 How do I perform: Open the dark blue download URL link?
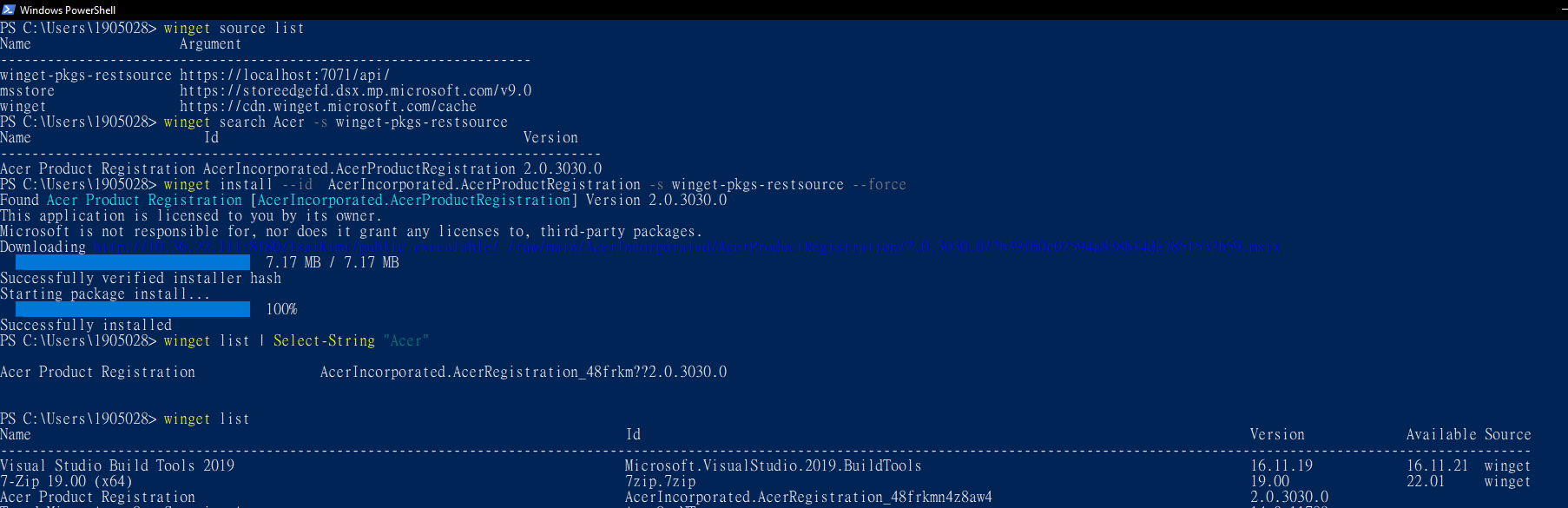[687, 247]
